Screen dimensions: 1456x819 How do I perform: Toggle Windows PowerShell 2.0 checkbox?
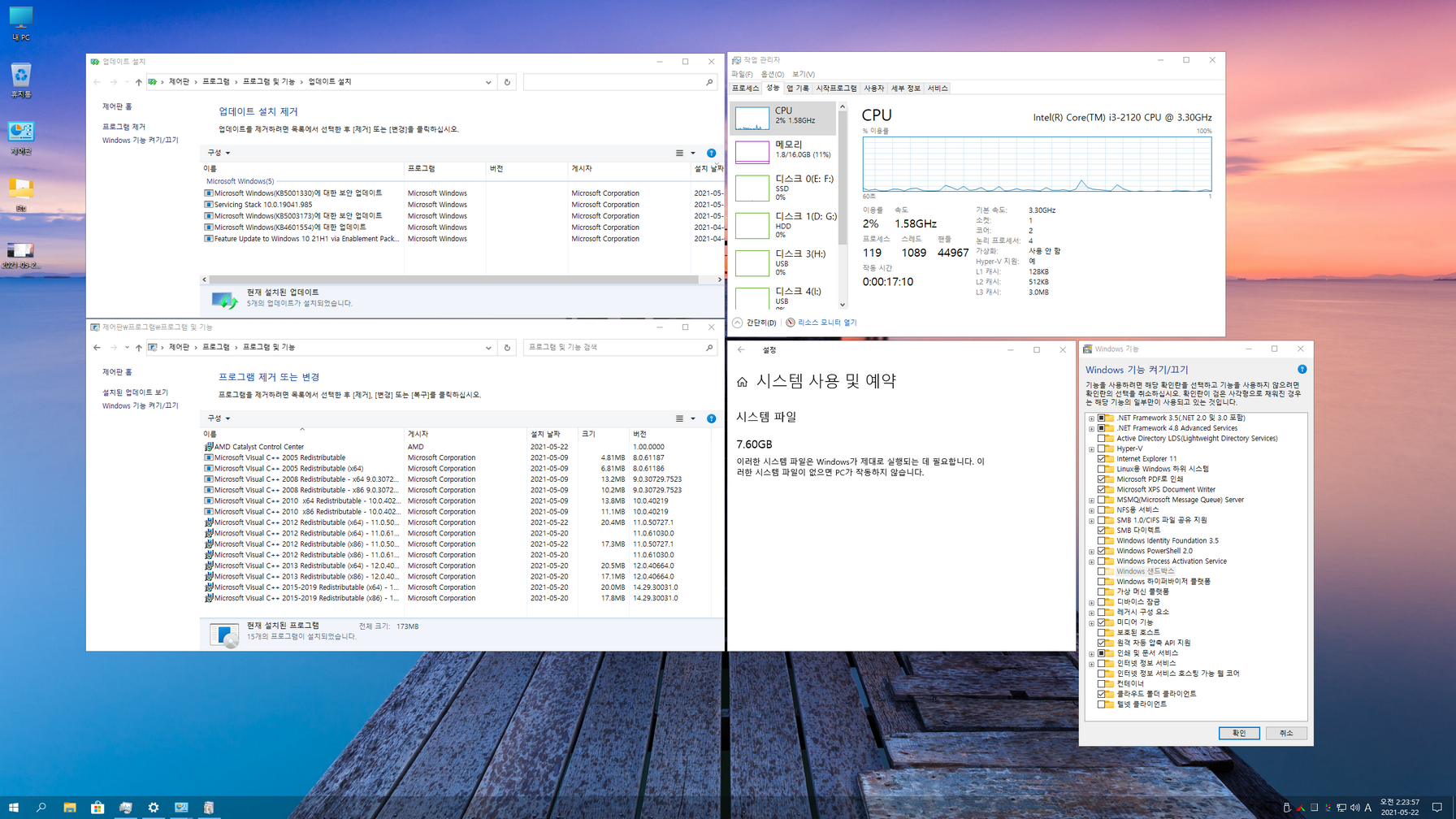pyautogui.click(x=1102, y=551)
